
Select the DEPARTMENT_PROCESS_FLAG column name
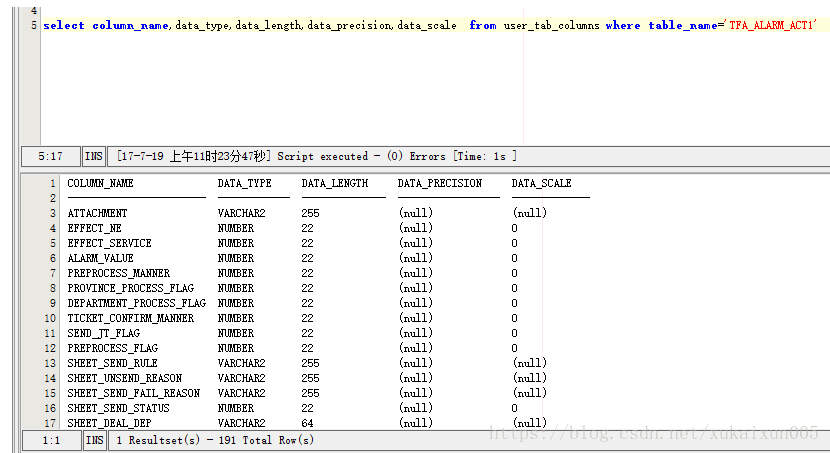137,303
